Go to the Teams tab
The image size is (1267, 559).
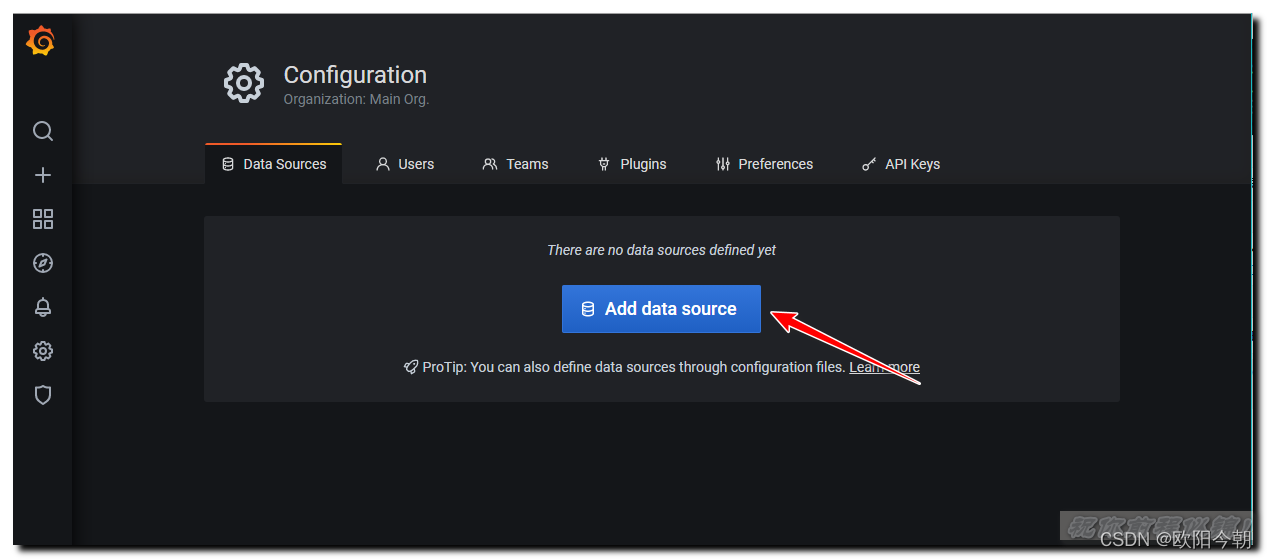point(516,164)
